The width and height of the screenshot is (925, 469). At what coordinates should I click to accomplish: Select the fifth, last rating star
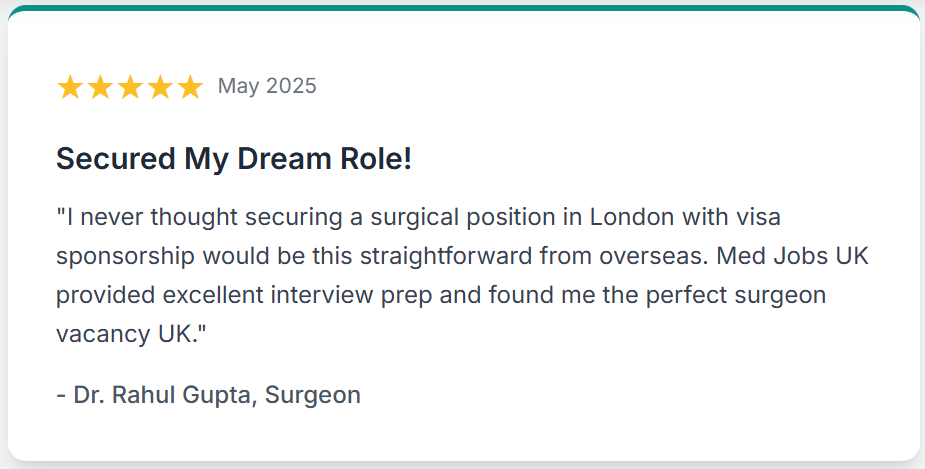(190, 87)
